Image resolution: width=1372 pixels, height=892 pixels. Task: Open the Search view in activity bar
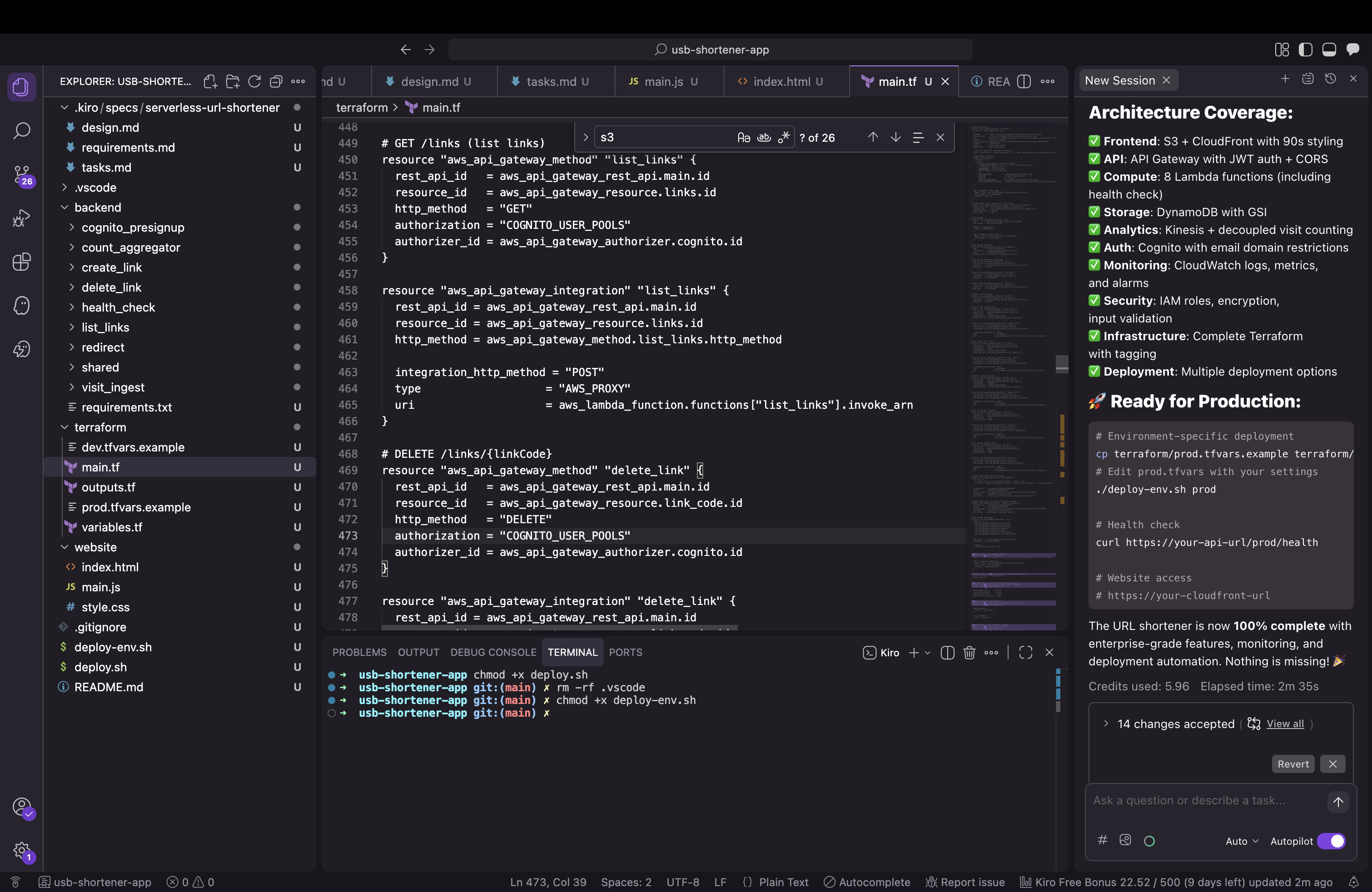point(21,131)
